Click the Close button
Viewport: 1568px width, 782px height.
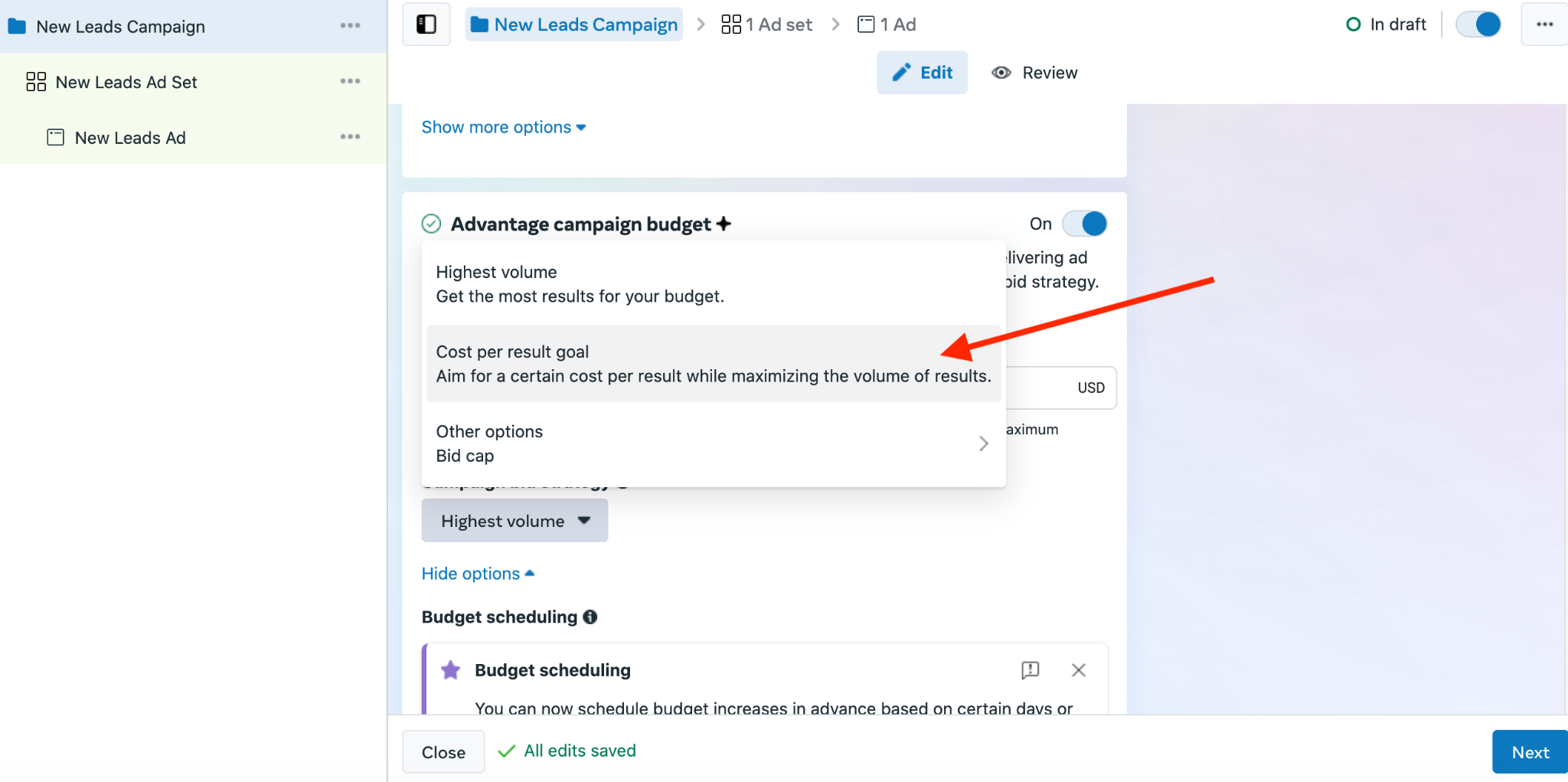tap(443, 752)
